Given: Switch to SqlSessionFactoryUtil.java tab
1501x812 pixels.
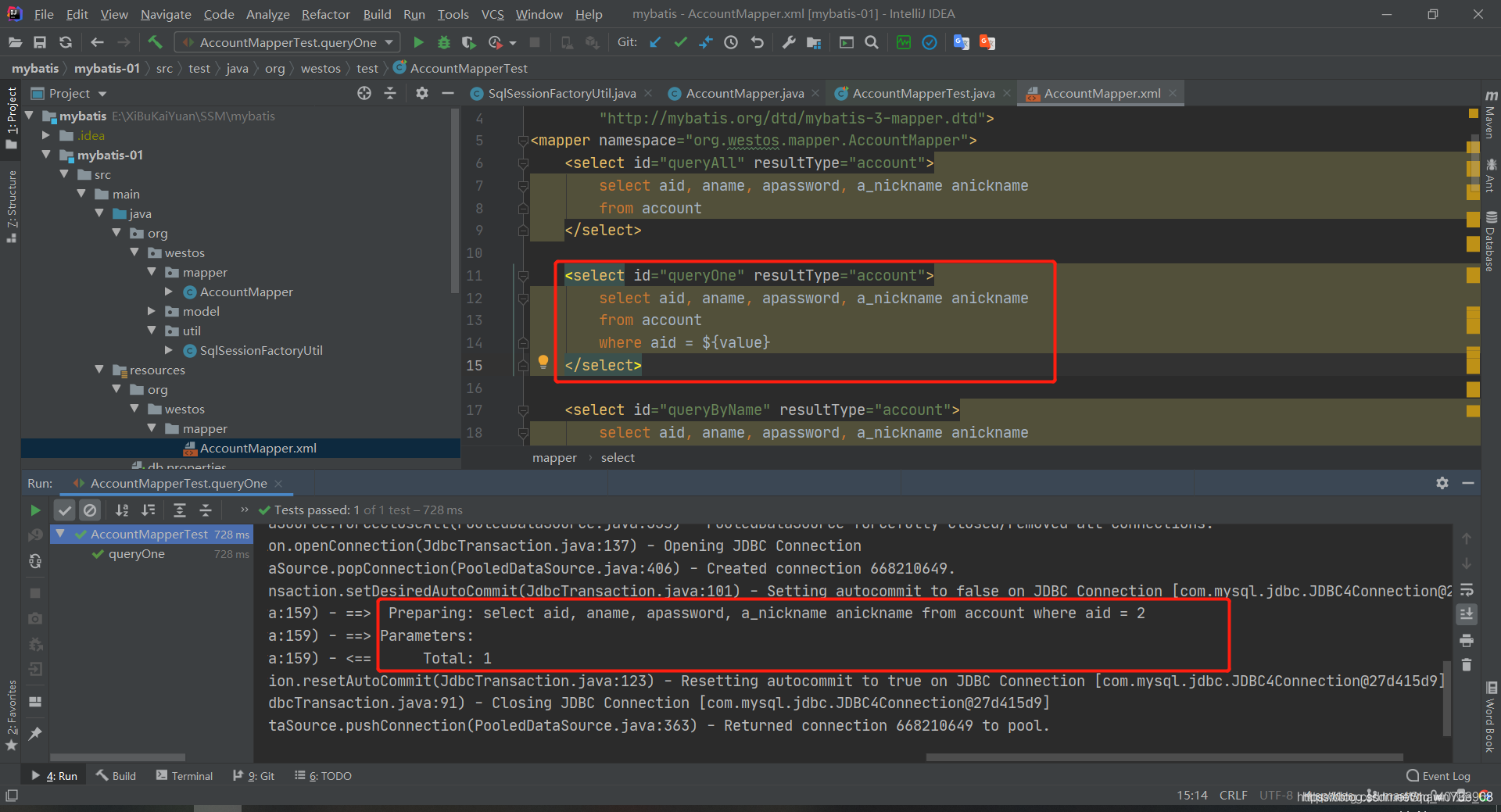Looking at the screenshot, I should tap(561, 93).
